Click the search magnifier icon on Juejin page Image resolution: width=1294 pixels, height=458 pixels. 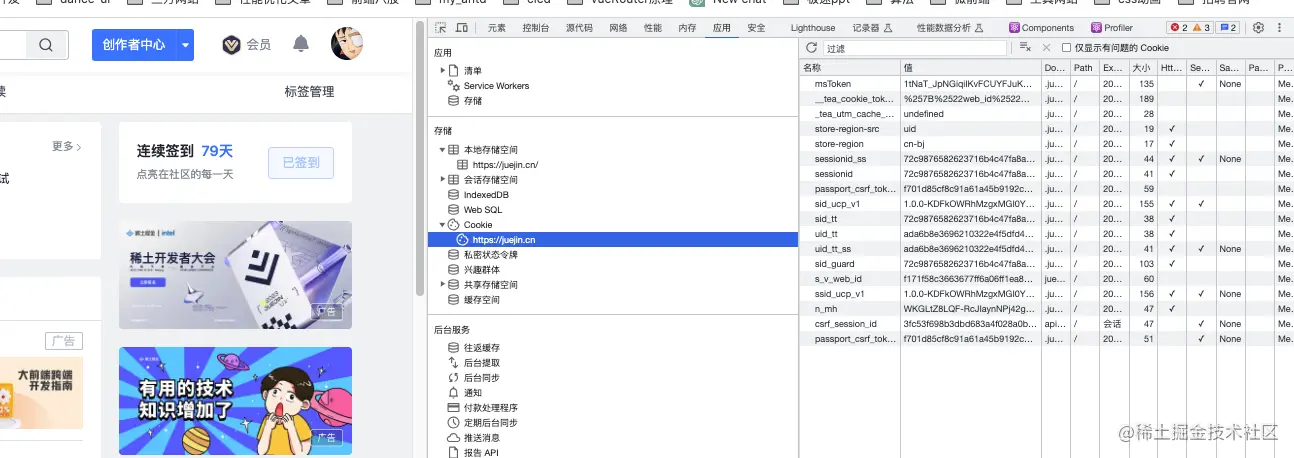pos(46,45)
